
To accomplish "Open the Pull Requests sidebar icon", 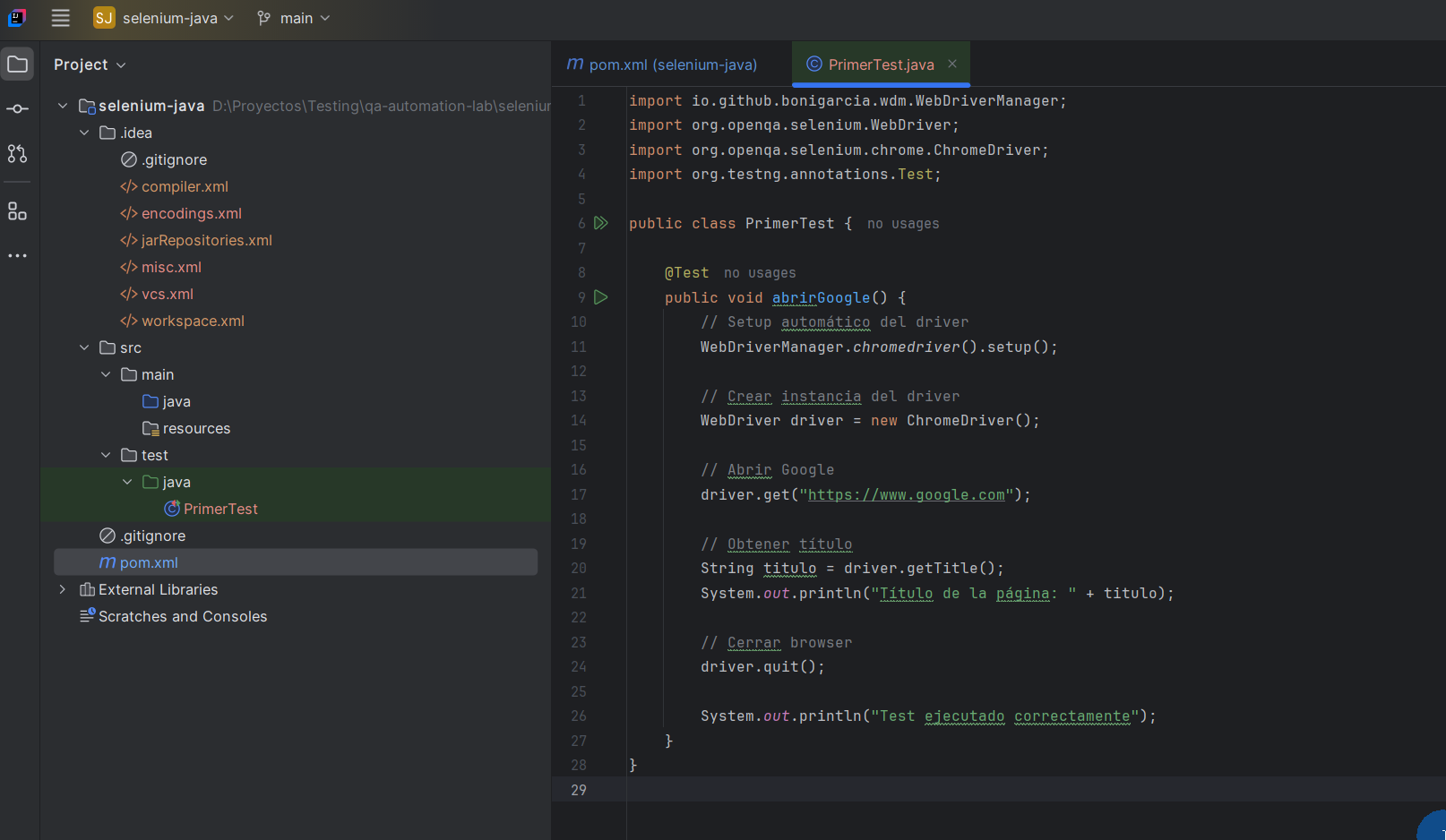I will pyautogui.click(x=18, y=153).
